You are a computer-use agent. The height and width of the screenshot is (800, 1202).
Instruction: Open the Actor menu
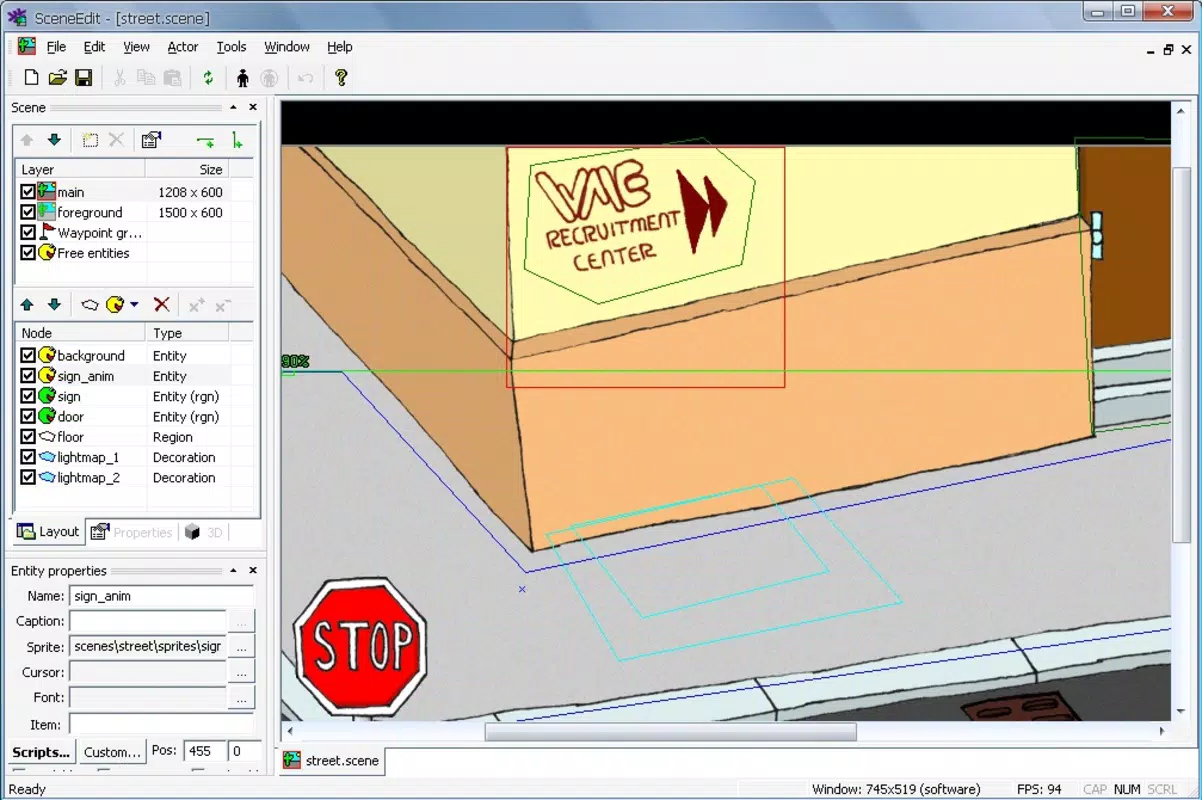pos(182,47)
